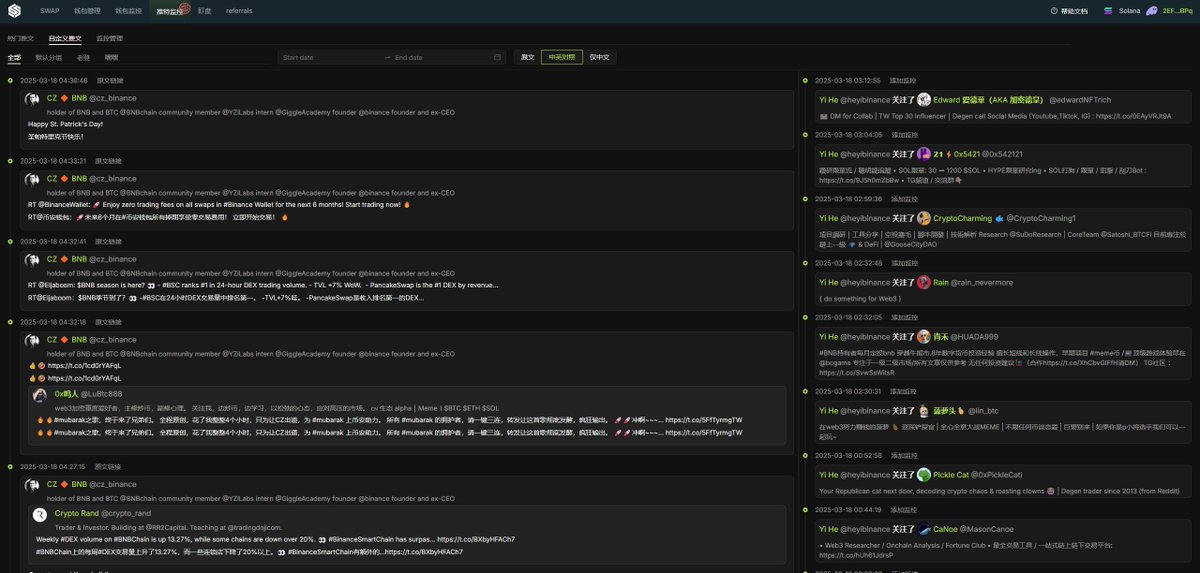Click the 0x5421 account avatar
This screenshot has height=573, width=1200.
pyautogui.click(x=924, y=154)
